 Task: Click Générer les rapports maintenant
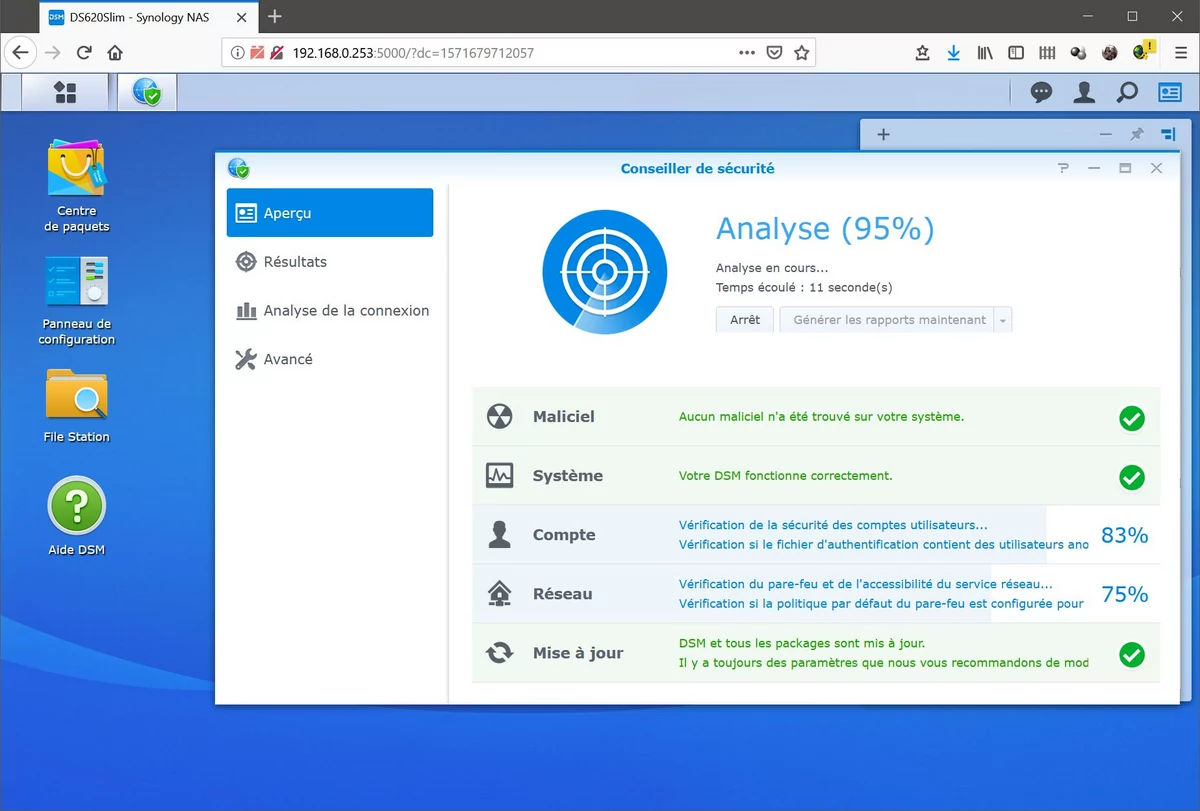889,320
